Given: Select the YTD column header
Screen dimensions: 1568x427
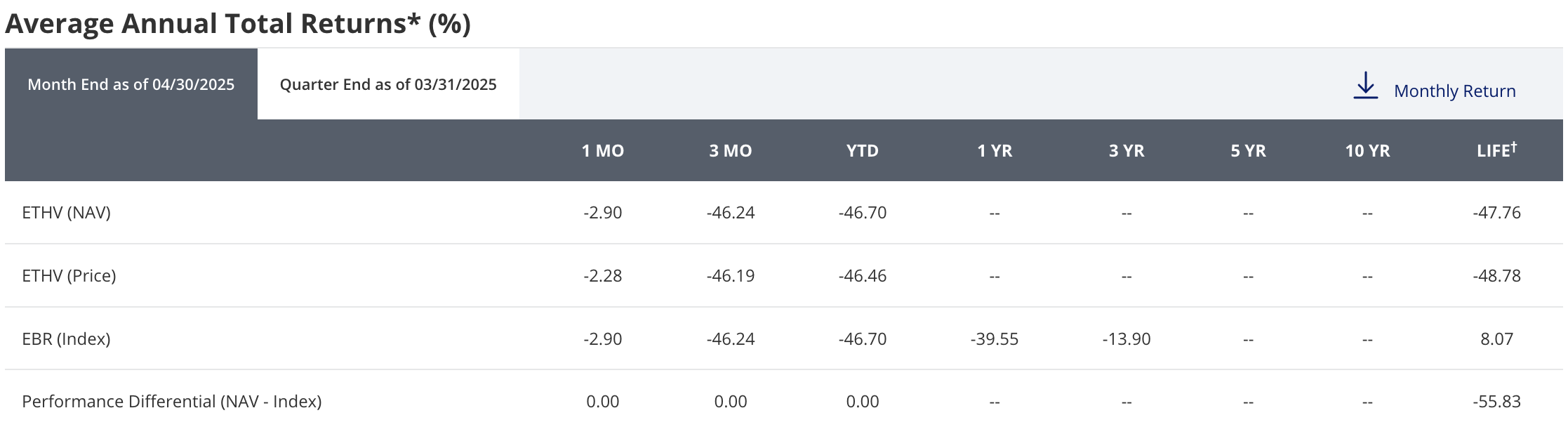Looking at the screenshot, I should 863,151.
